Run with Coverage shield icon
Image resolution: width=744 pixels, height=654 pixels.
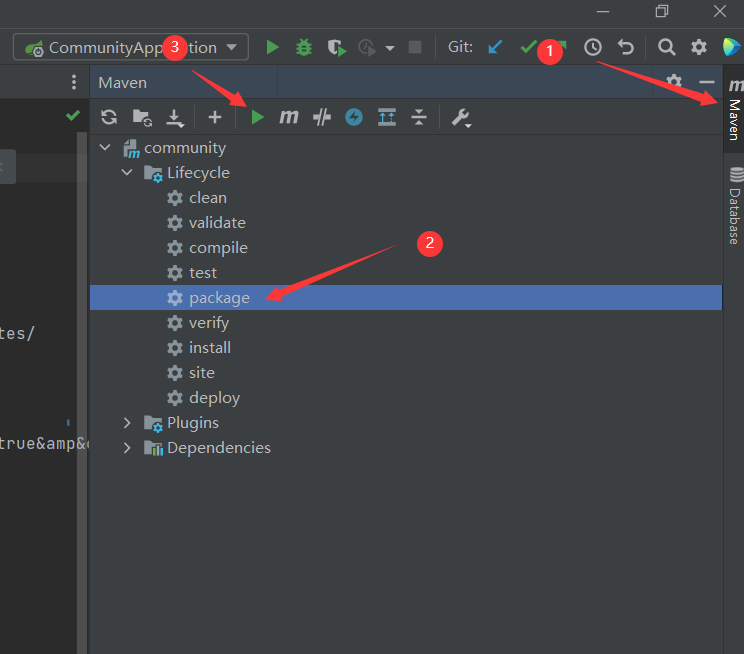pyautogui.click(x=336, y=47)
